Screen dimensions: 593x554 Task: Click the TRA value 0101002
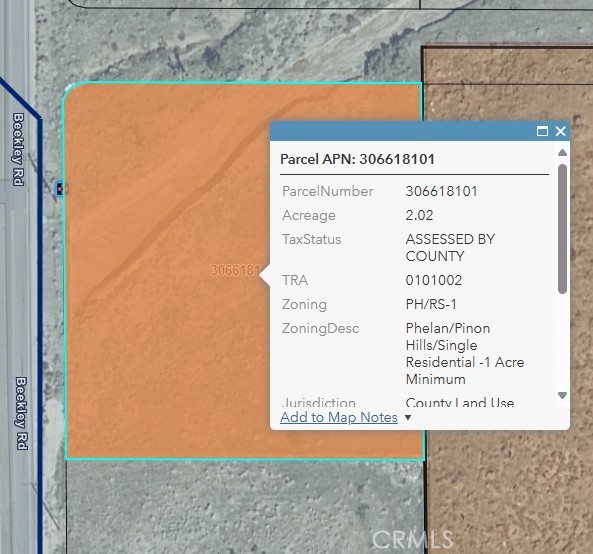coord(434,280)
